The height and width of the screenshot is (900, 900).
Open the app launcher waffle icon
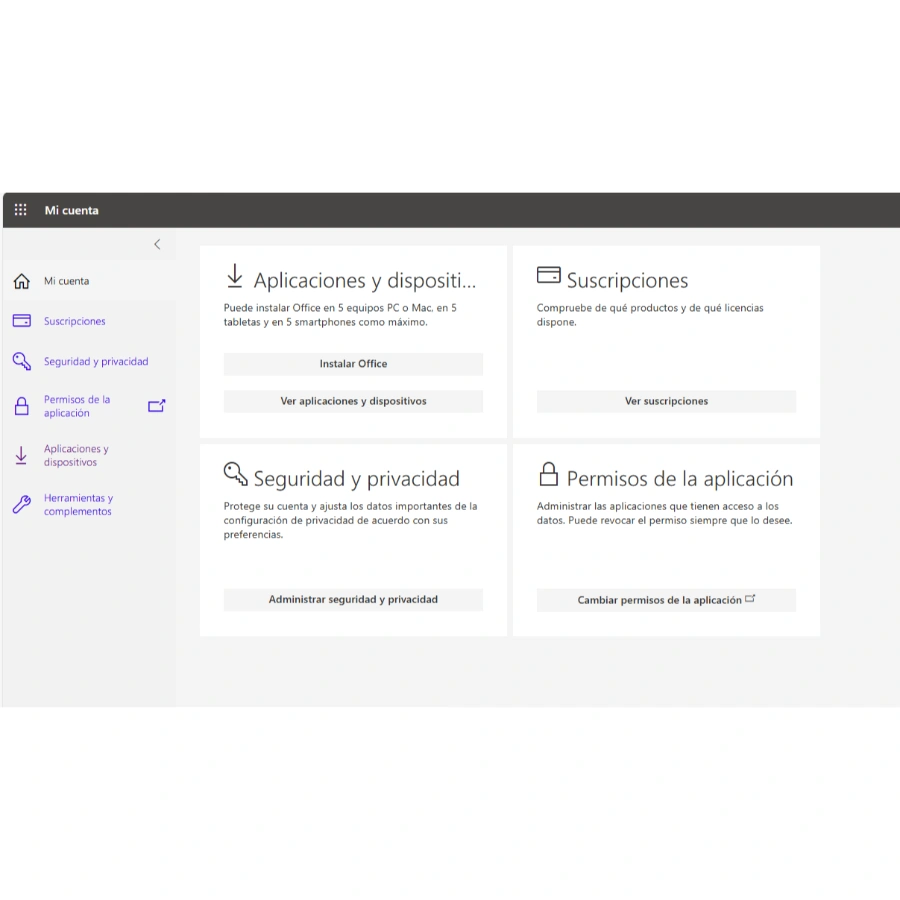pos(21,210)
